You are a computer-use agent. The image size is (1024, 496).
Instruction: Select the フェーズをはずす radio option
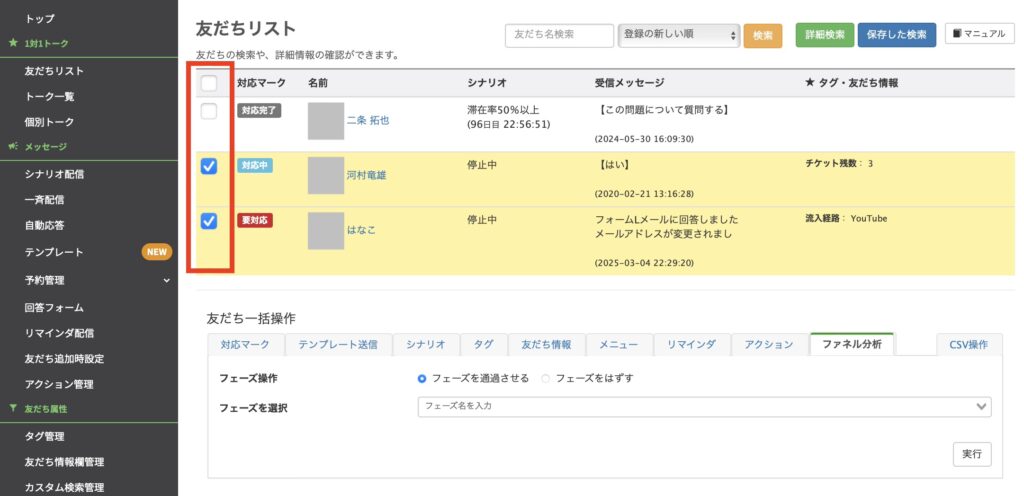[x=546, y=378]
